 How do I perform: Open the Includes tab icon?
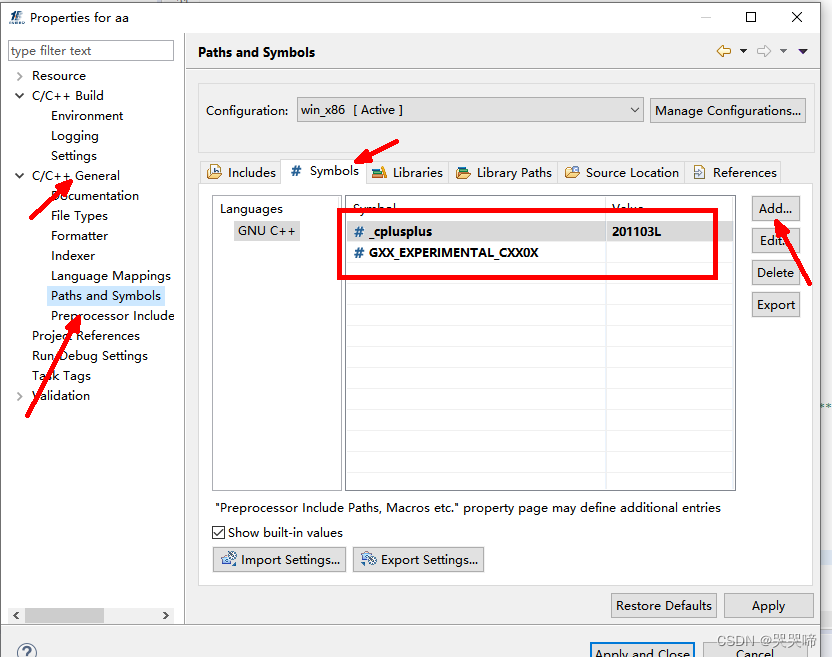coord(213,172)
